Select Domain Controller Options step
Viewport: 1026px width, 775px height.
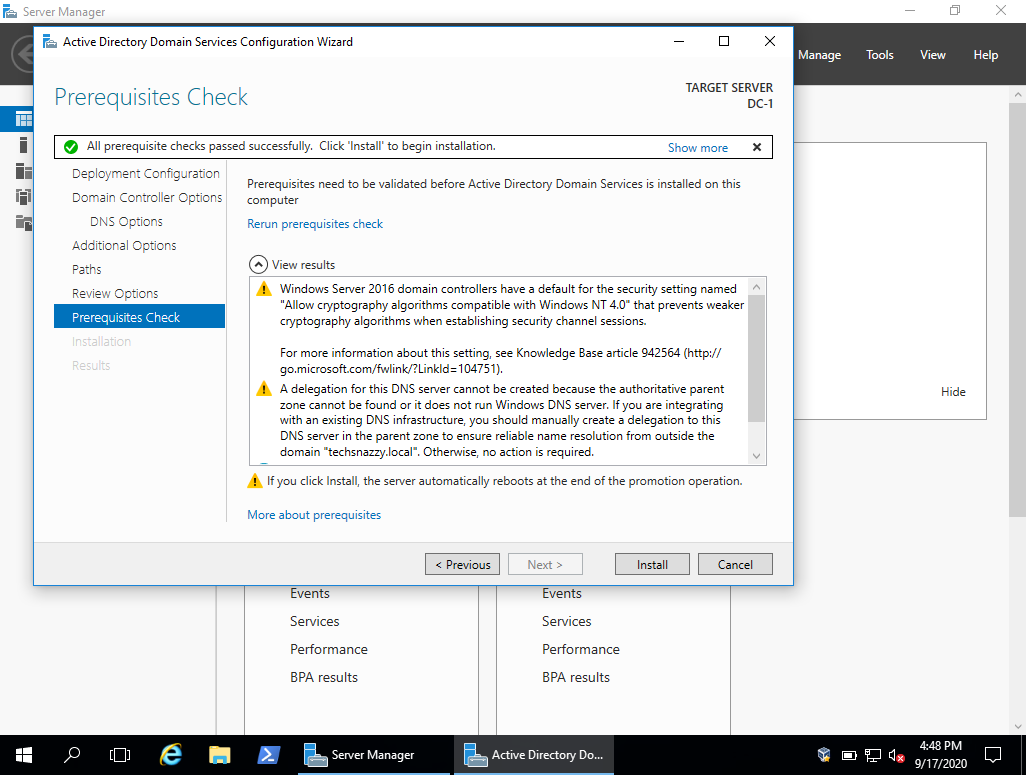coord(147,198)
